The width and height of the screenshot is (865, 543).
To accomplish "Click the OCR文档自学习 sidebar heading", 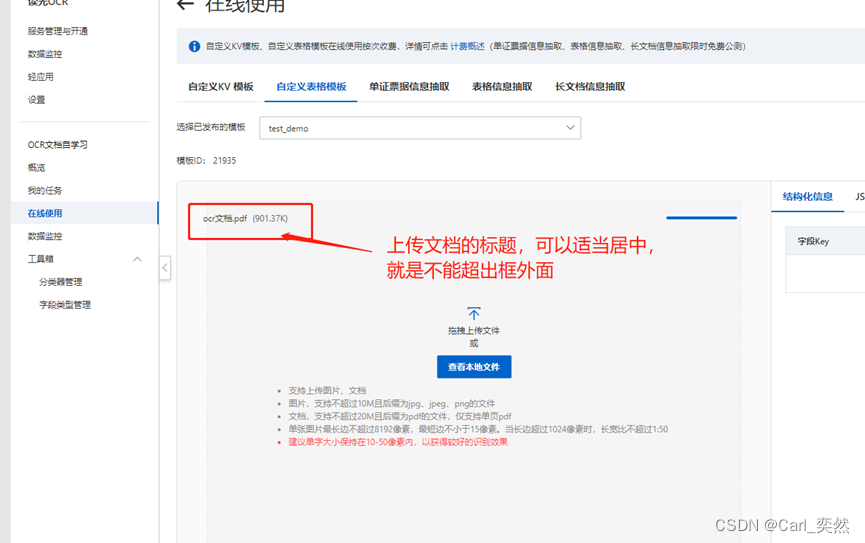I will pyautogui.click(x=57, y=145).
